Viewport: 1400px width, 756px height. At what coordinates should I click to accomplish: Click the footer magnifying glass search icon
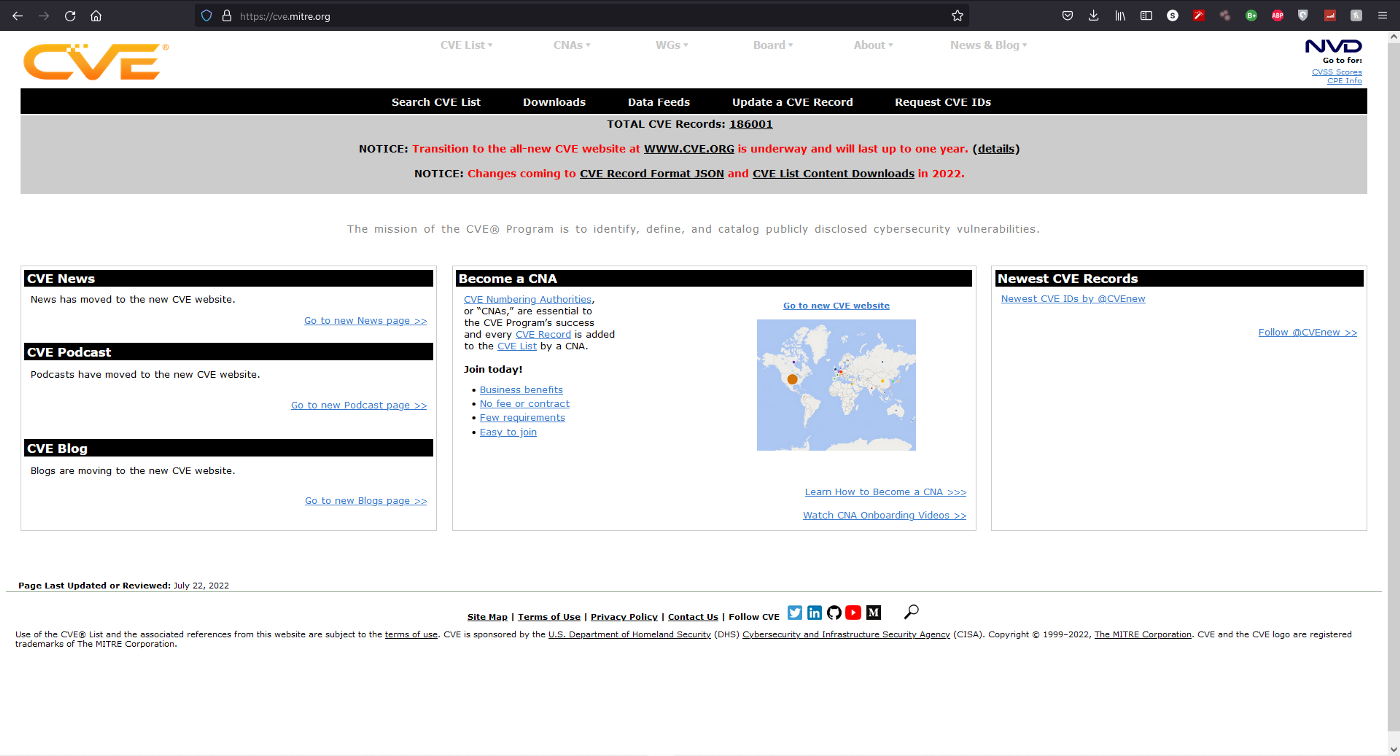point(911,612)
